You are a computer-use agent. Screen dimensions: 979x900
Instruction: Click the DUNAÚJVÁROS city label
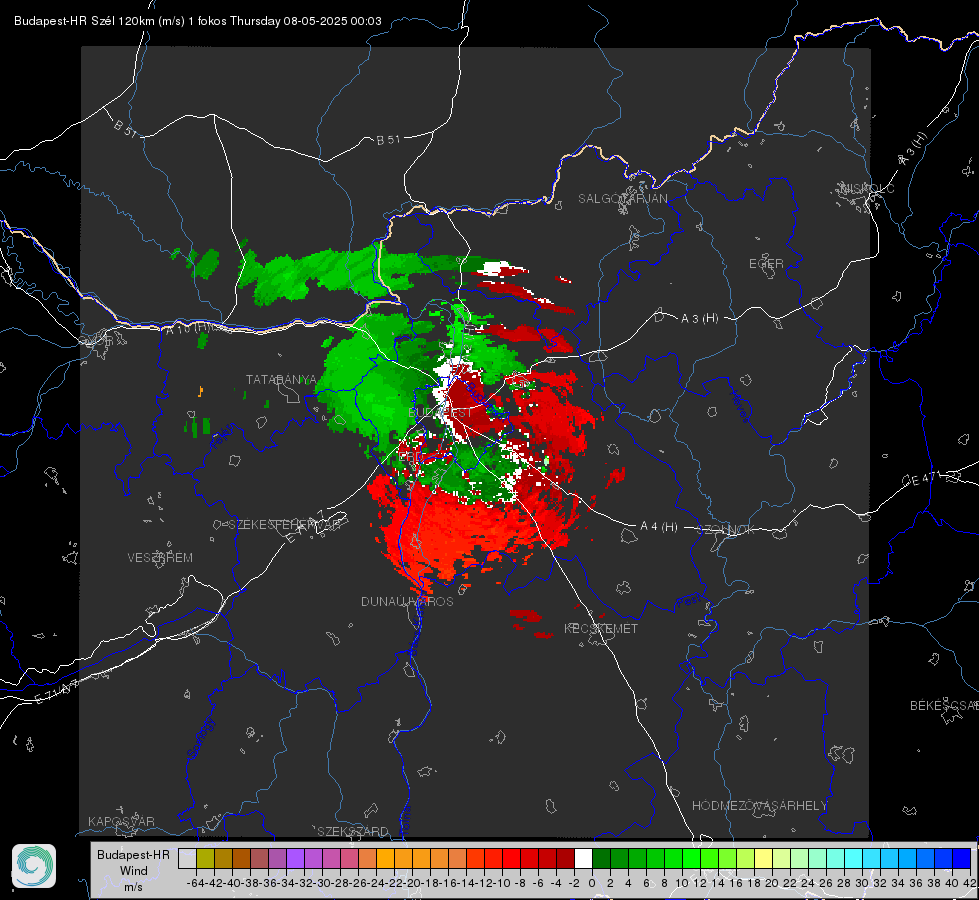(x=407, y=601)
